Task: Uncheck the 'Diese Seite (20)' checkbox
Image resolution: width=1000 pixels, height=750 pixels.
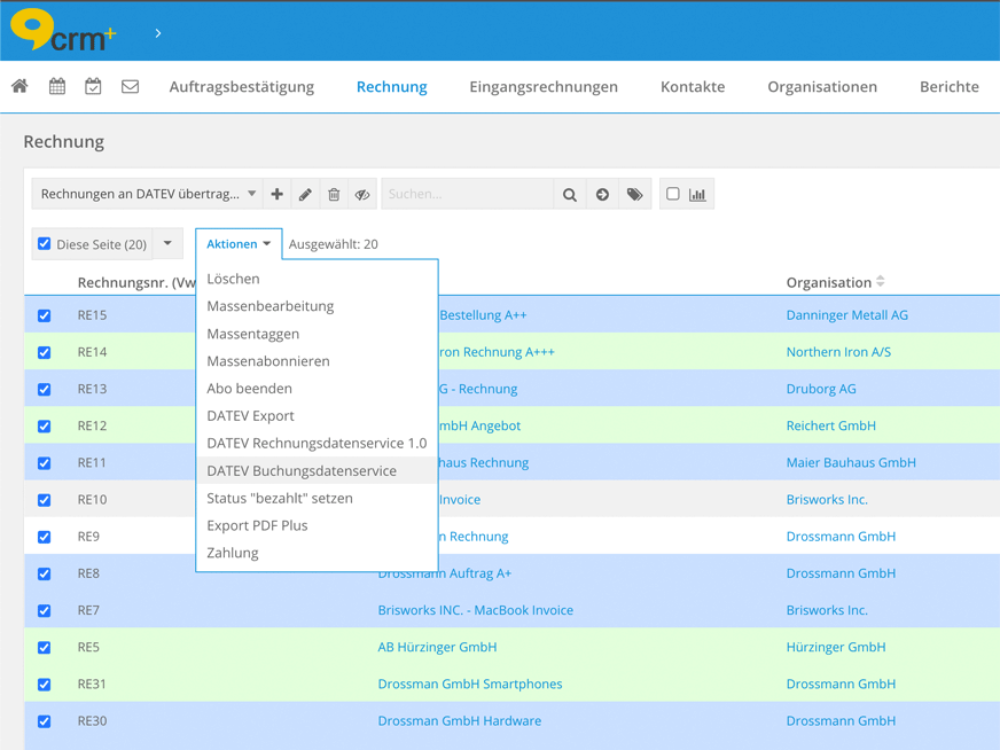Action: (44, 244)
